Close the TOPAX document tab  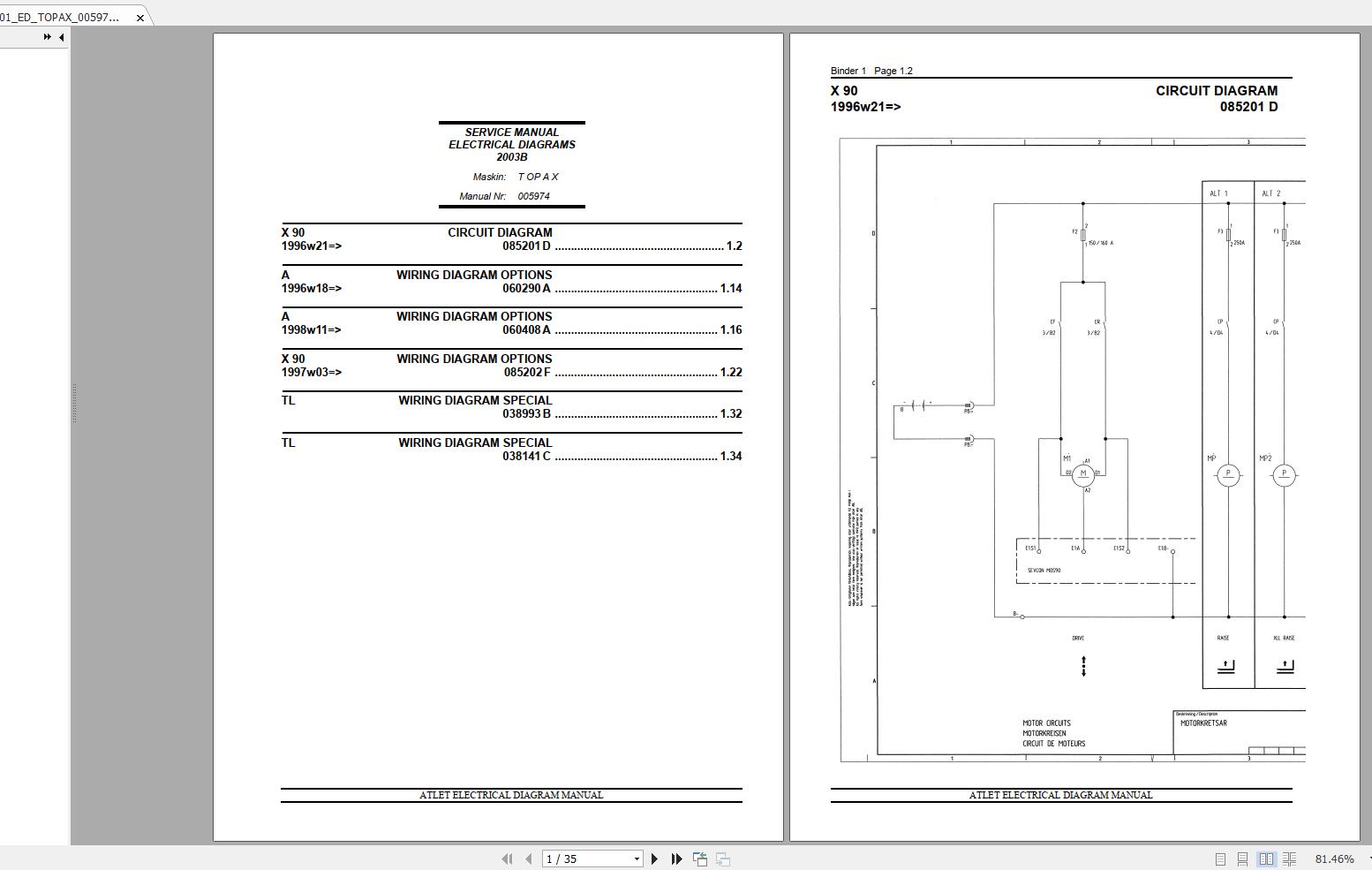139,18
